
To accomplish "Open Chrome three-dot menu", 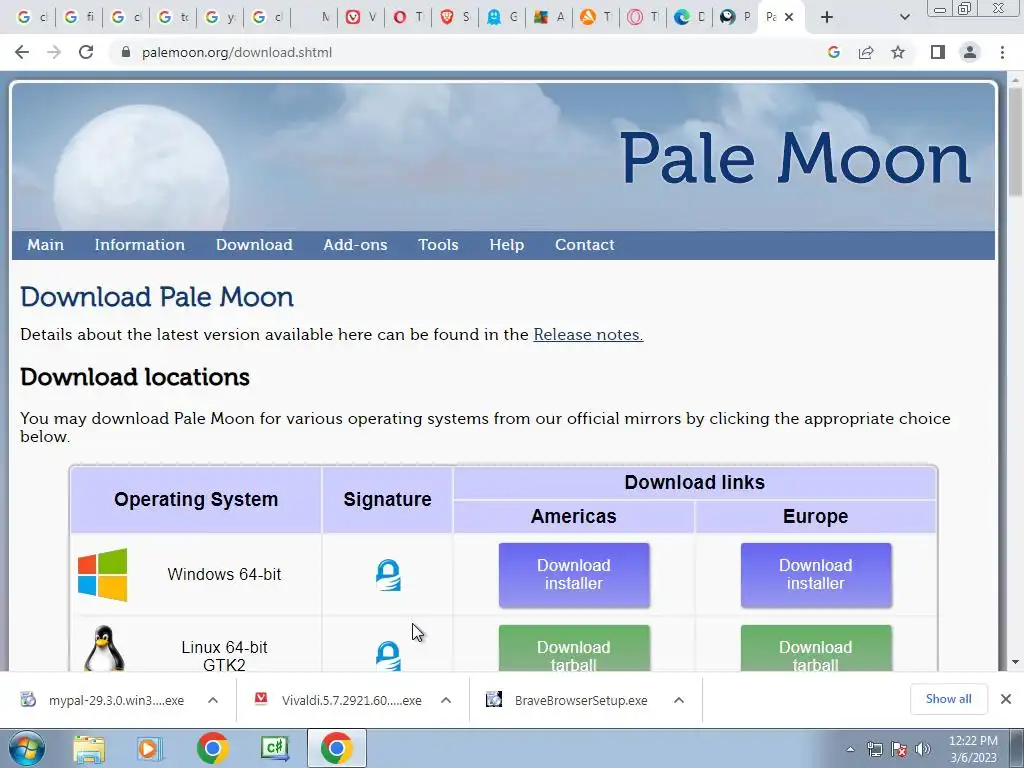I will 1002,52.
